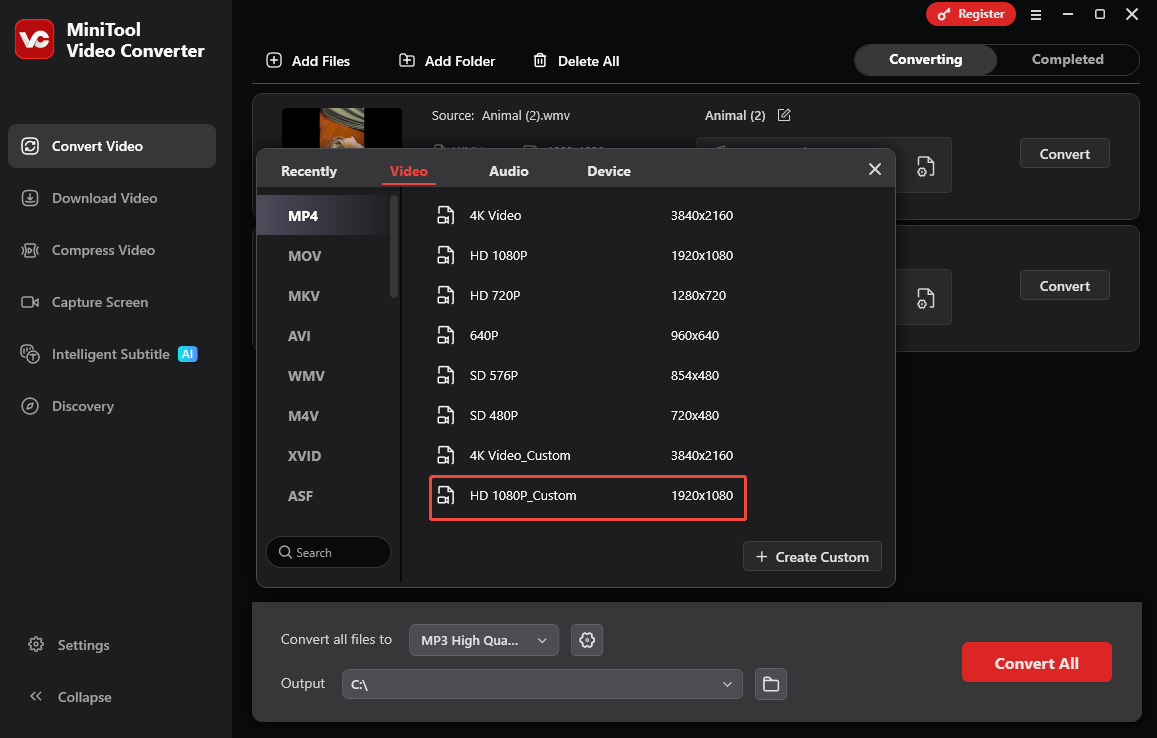The width and height of the screenshot is (1157, 738).
Task: Click the Search field in the format dialog
Action: point(328,551)
